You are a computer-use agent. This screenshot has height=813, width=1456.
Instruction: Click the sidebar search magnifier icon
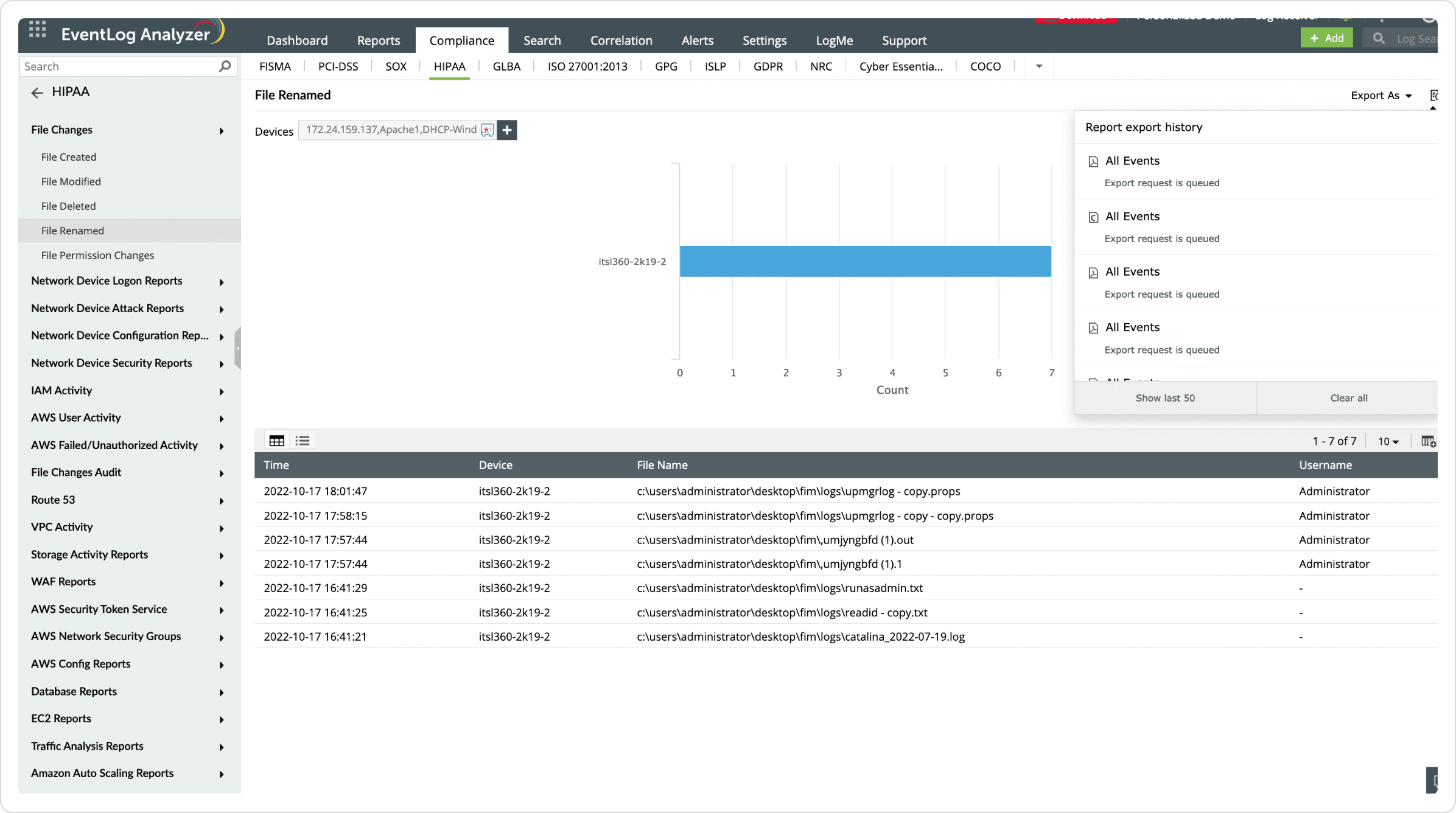pos(225,66)
